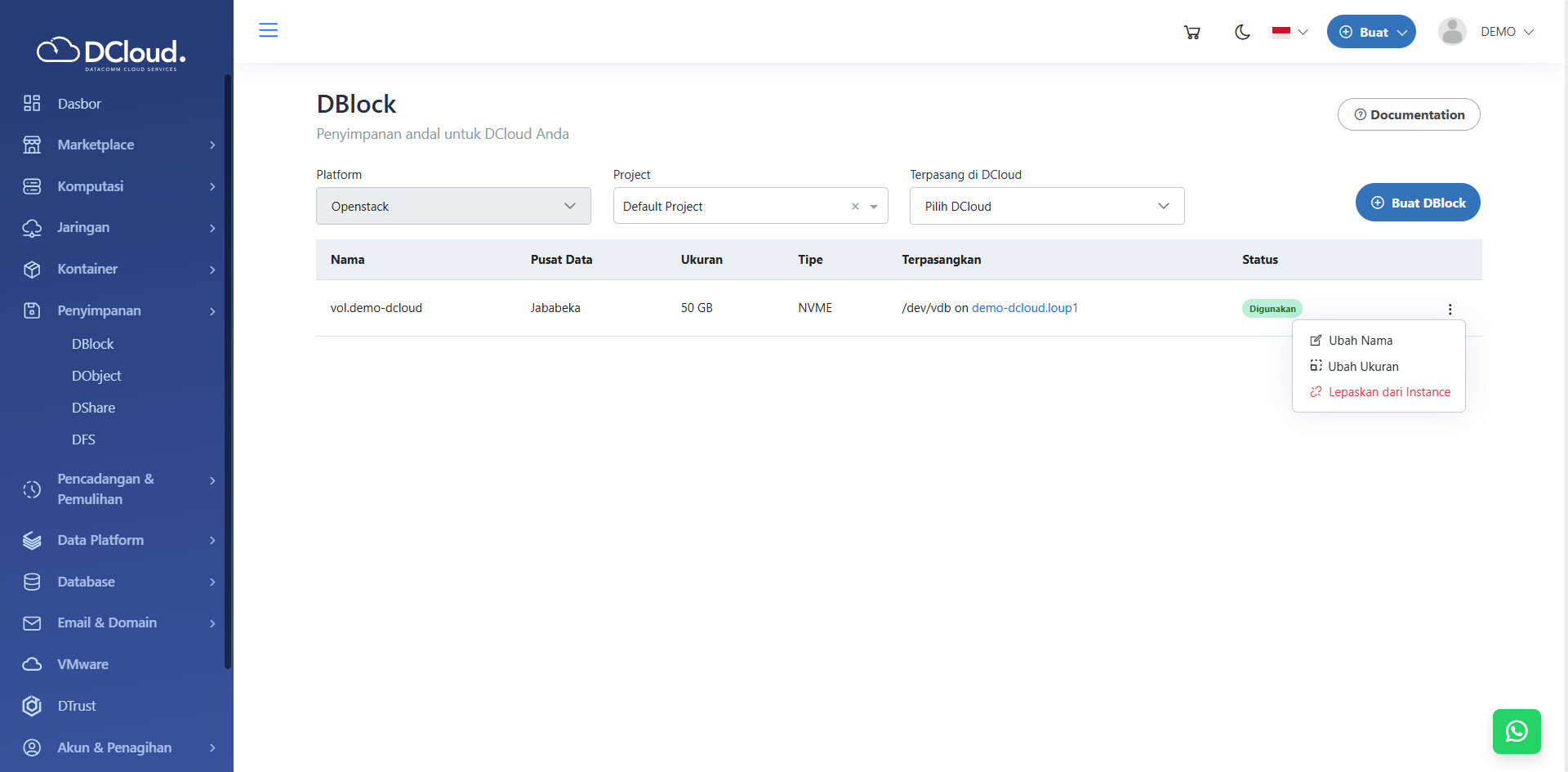Click the hamburger menu icon
Viewport: 1568px width, 772px height.
coord(268,30)
